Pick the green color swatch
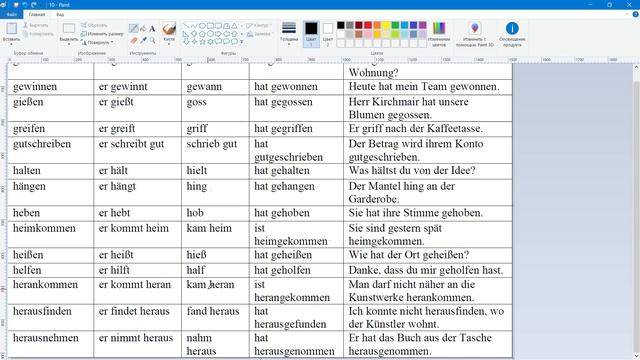The width and height of the screenshot is (640, 360). [395, 25]
